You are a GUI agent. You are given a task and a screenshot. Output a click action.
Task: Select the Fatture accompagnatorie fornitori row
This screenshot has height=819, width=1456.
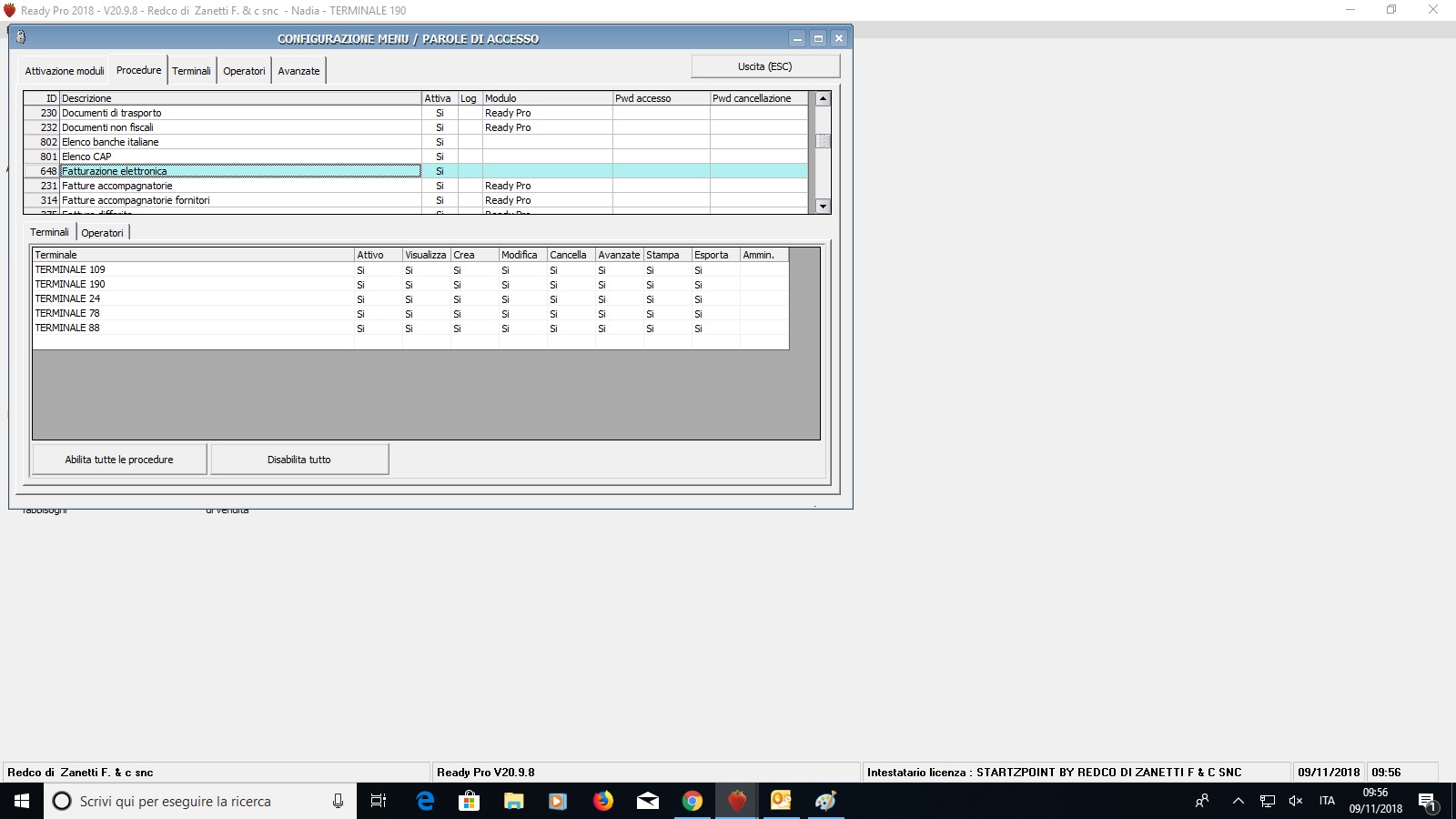tap(415, 200)
